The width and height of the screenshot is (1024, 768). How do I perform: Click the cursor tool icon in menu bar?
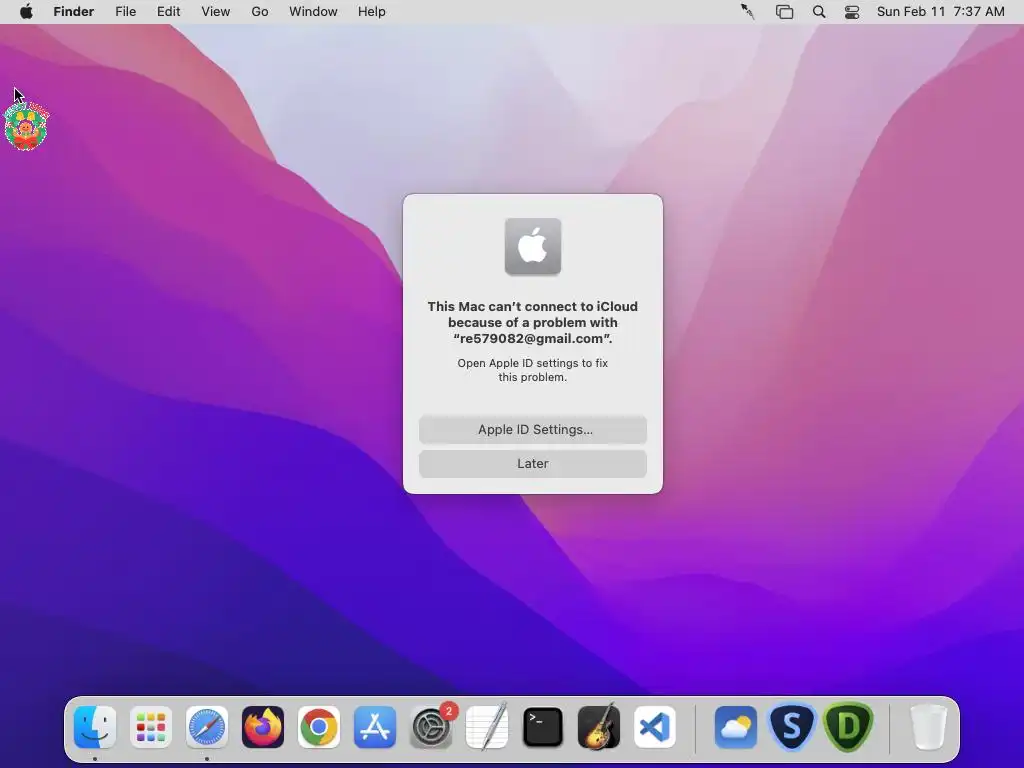point(748,12)
